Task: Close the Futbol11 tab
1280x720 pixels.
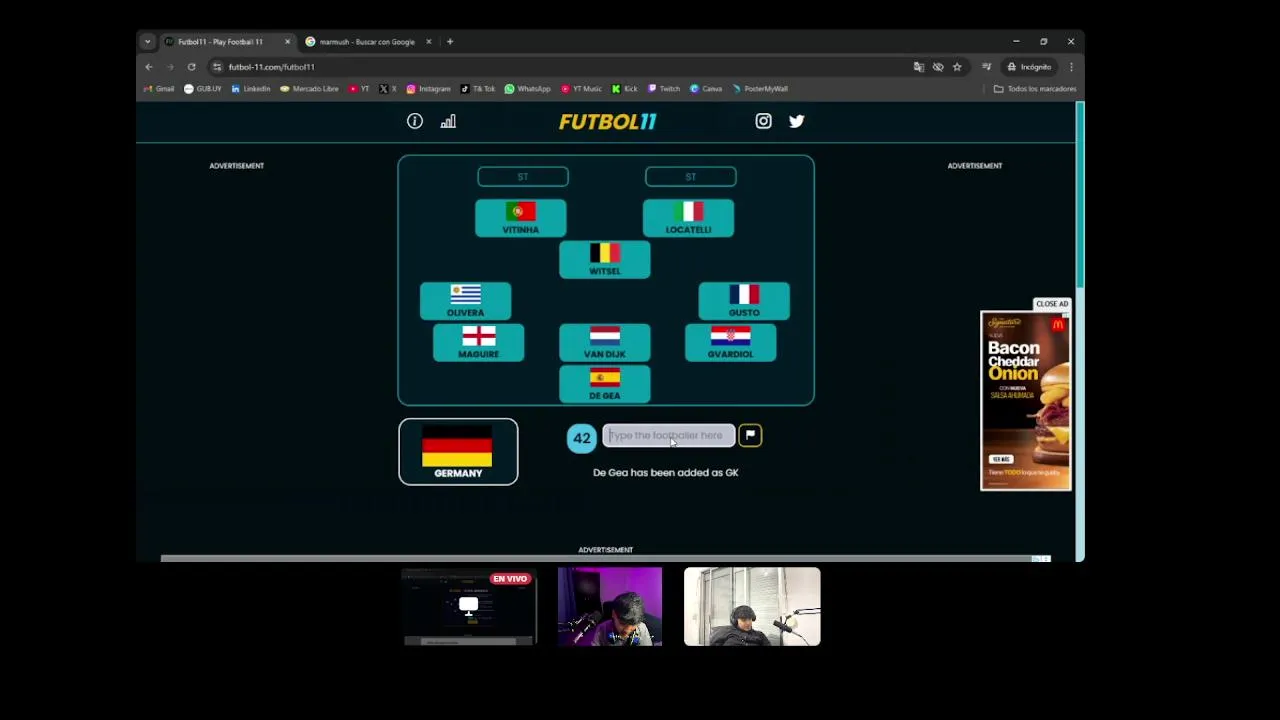Action: pos(287,42)
